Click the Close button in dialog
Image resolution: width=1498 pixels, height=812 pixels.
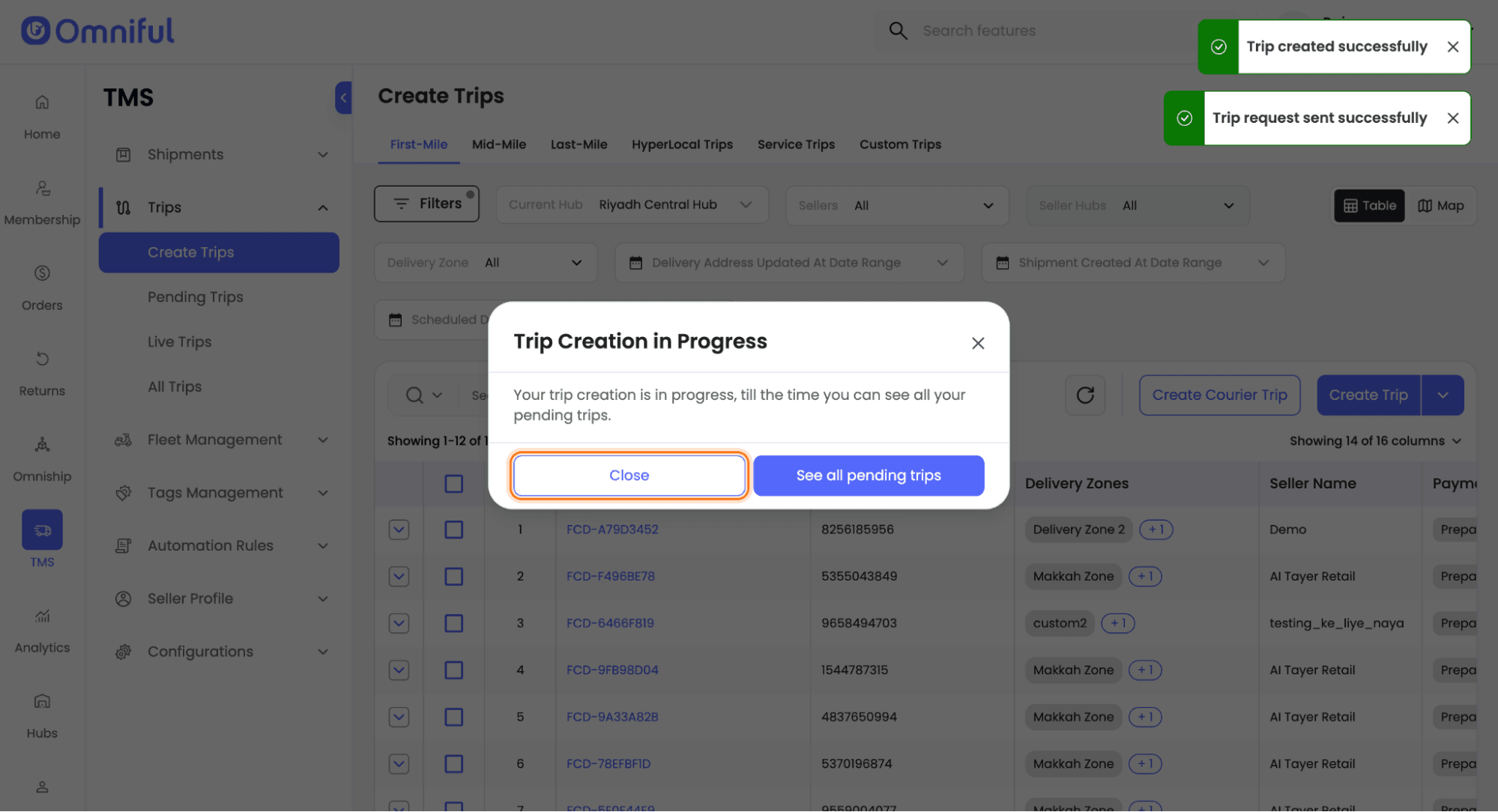click(629, 475)
